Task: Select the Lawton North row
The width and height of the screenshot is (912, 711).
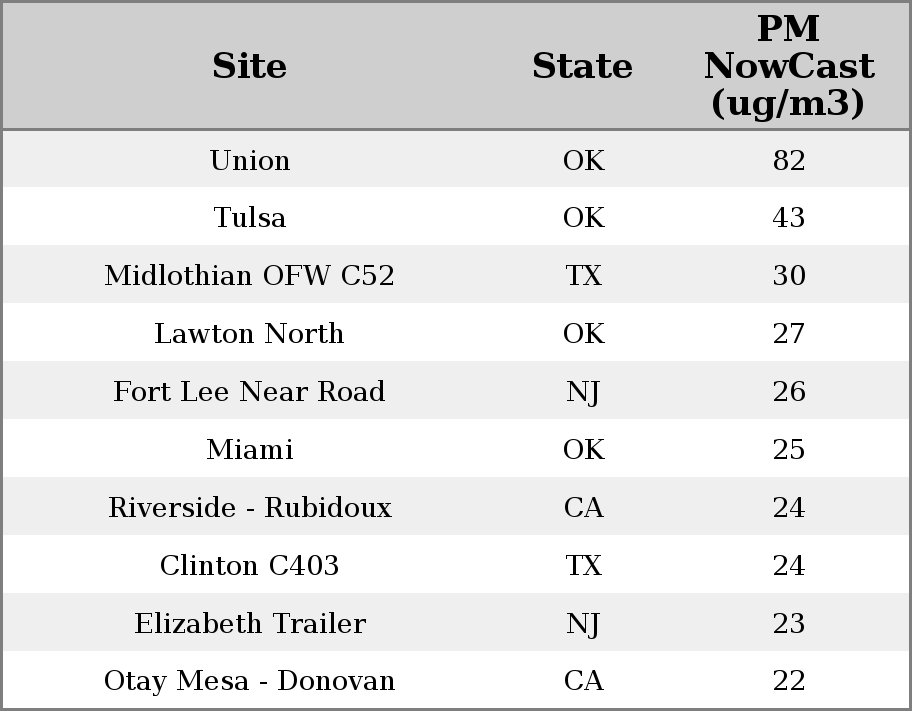Action: tap(249, 334)
